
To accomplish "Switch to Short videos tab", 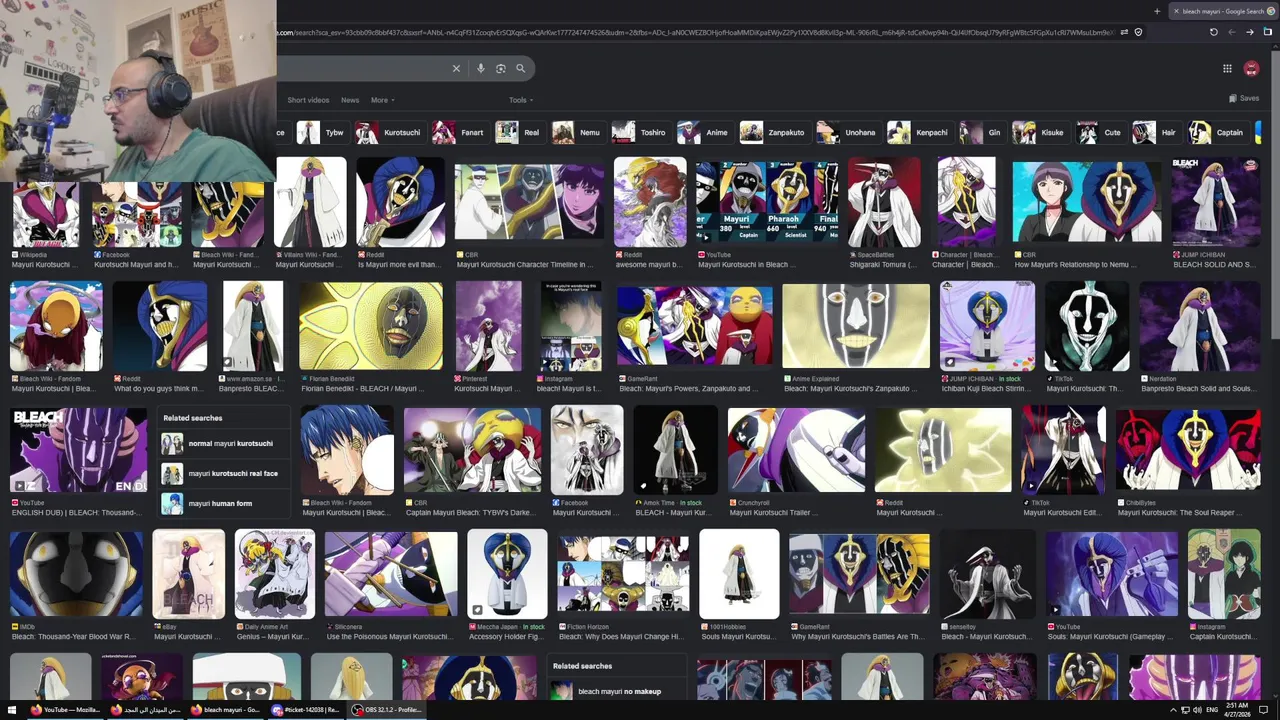I will tap(308, 100).
